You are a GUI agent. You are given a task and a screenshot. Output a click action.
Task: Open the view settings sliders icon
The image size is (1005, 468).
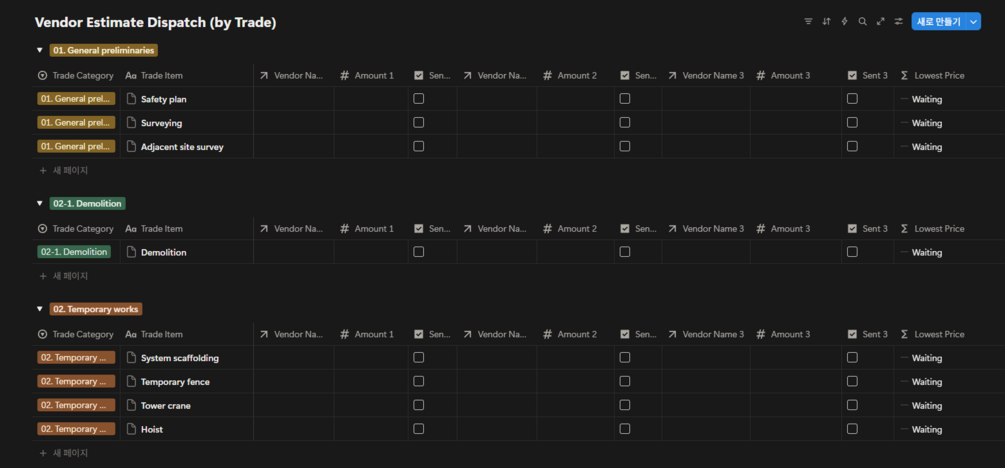coord(899,21)
